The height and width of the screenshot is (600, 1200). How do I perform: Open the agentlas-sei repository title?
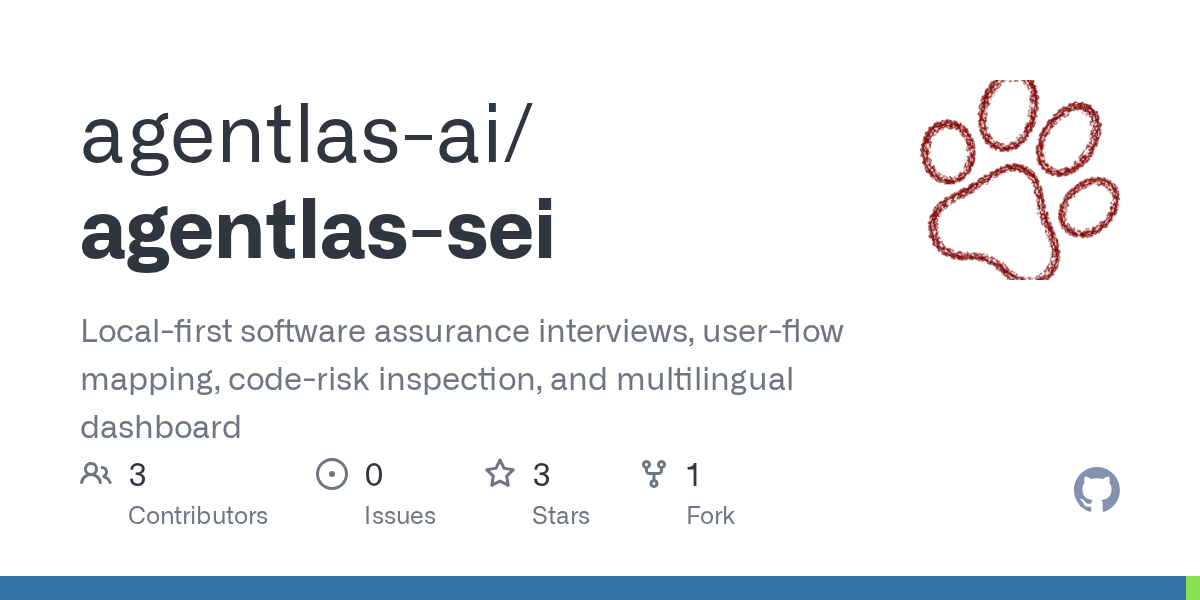click(x=317, y=229)
